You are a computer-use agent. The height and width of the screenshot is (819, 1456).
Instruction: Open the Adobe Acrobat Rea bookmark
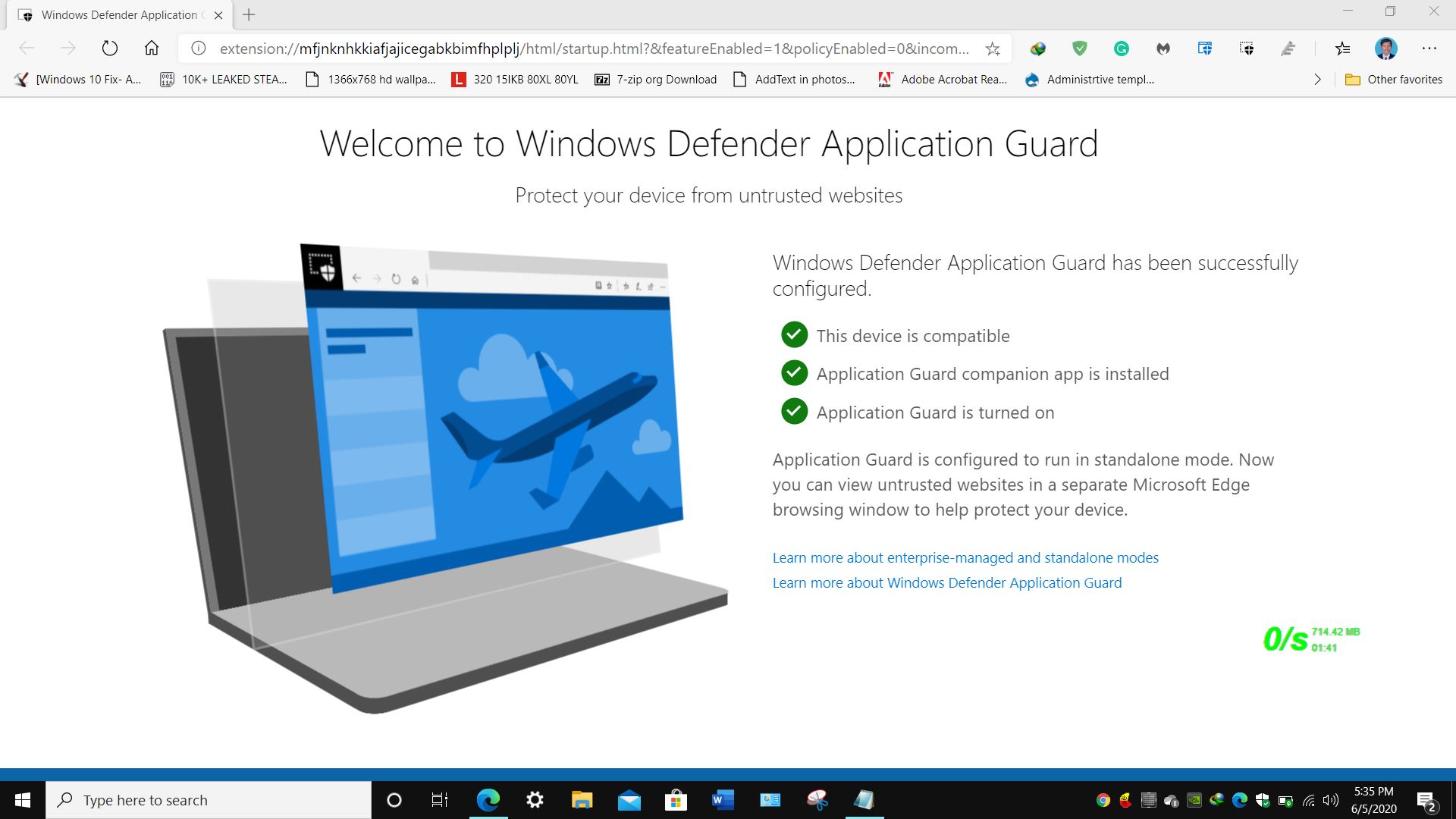pos(943,80)
